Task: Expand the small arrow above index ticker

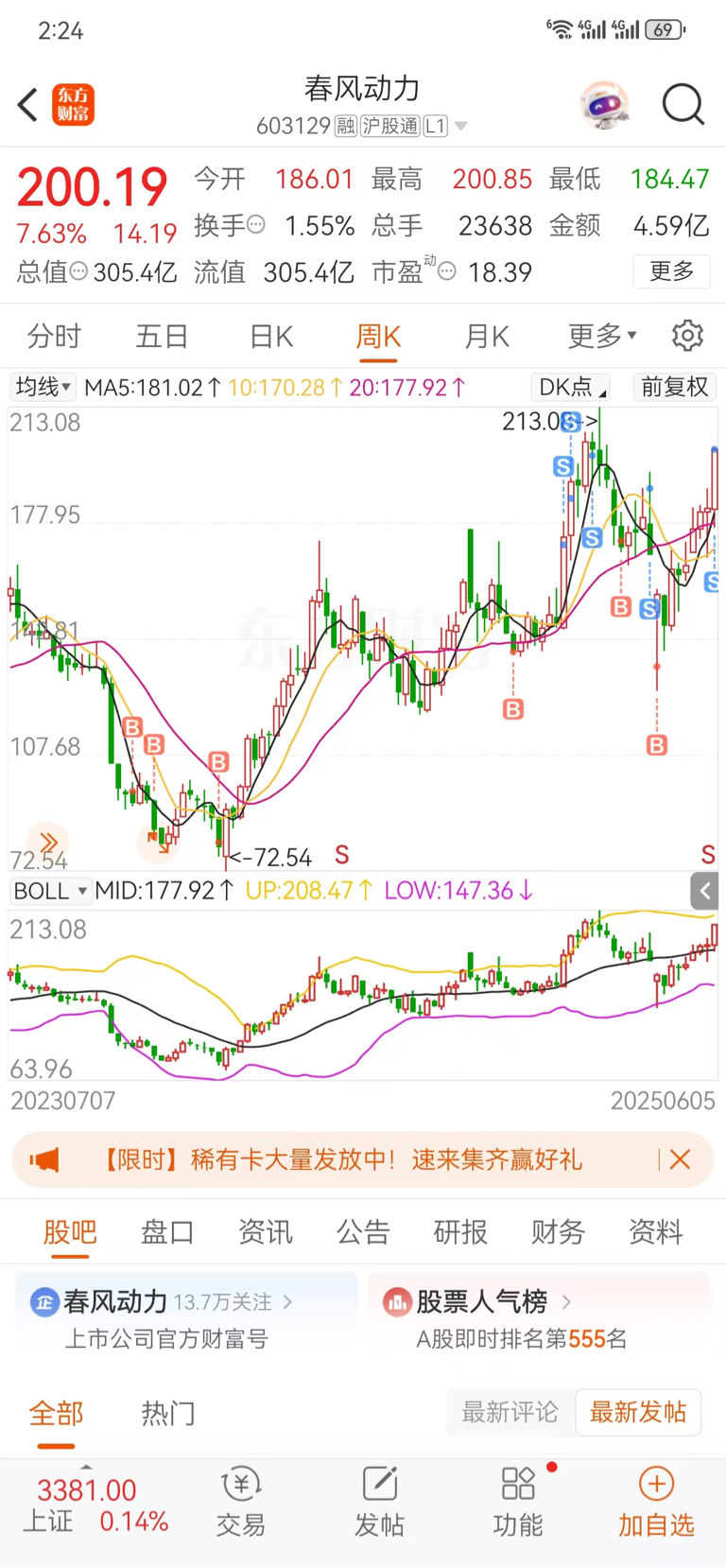Action: click(86, 1468)
